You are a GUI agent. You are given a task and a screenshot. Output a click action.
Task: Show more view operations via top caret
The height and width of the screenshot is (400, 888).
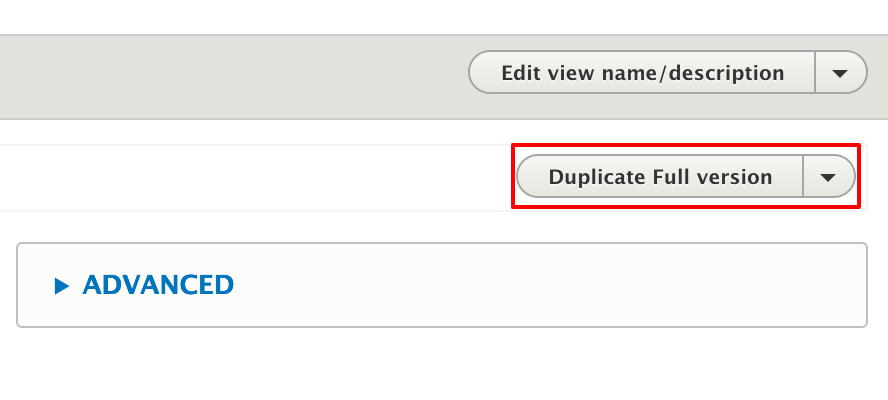coord(840,73)
